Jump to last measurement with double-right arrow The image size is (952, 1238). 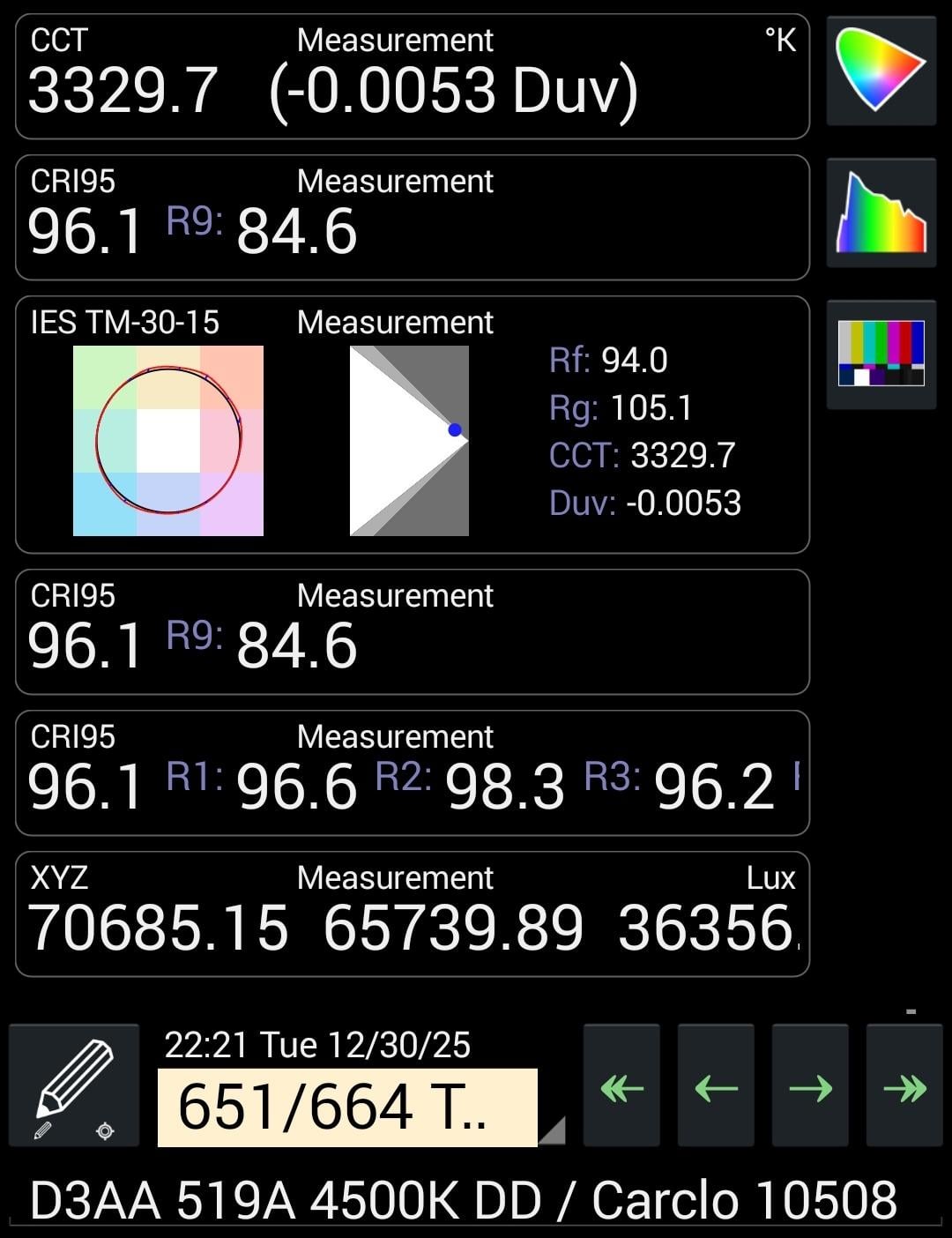tap(904, 1088)
